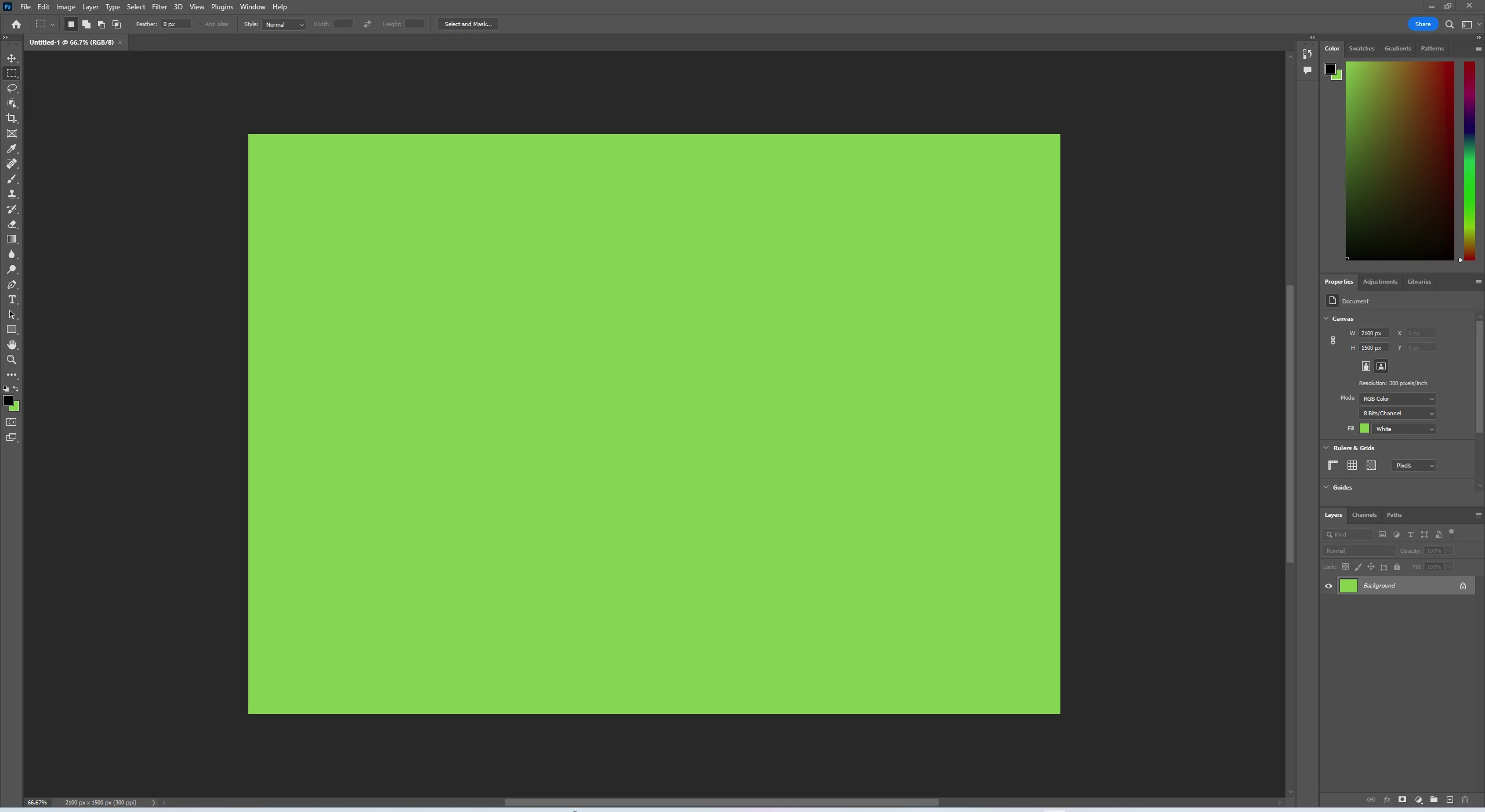This screenshot has height=812, width=1485.
Task: Pick the Eyedropper tool
Action: pos(12,148)
